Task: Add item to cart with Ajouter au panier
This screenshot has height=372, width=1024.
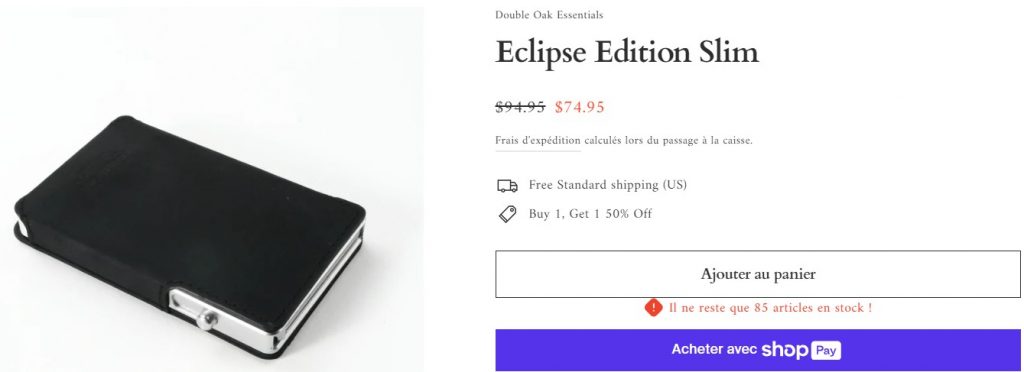Action: (758, 274)
